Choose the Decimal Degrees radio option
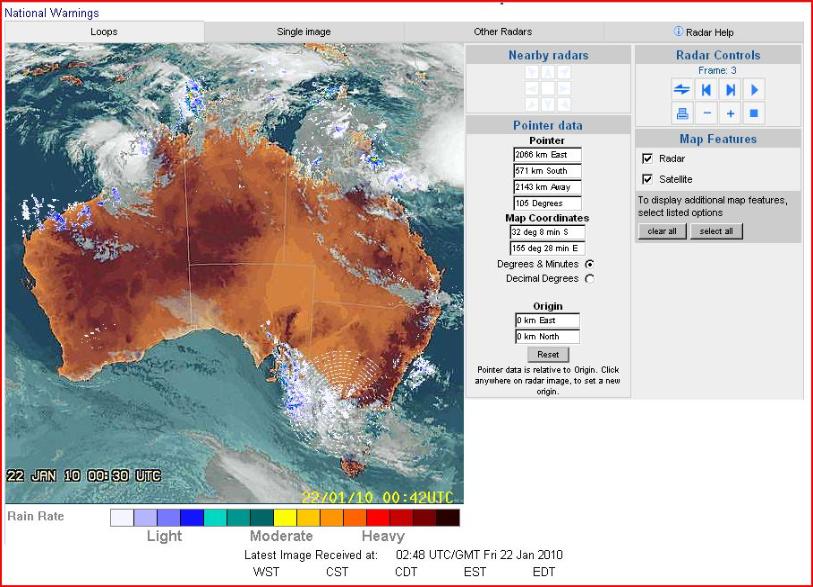The width and height of the screenshot is (813, 587). tap(589, 279)
